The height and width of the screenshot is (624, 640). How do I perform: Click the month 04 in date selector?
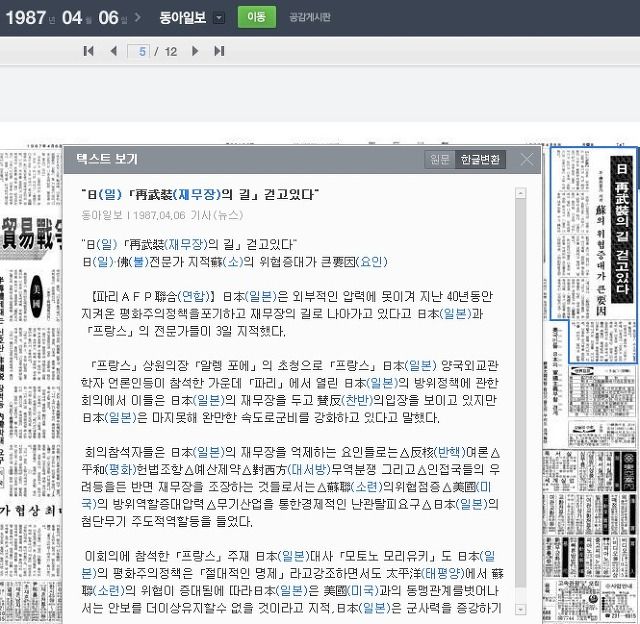(x=72, y=18)
